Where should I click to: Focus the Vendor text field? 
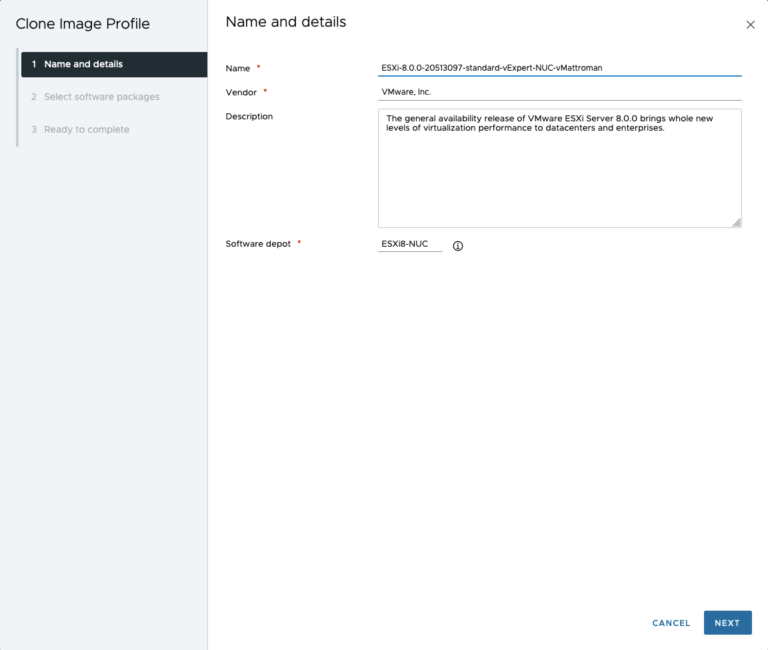click(x=559, y=92)
